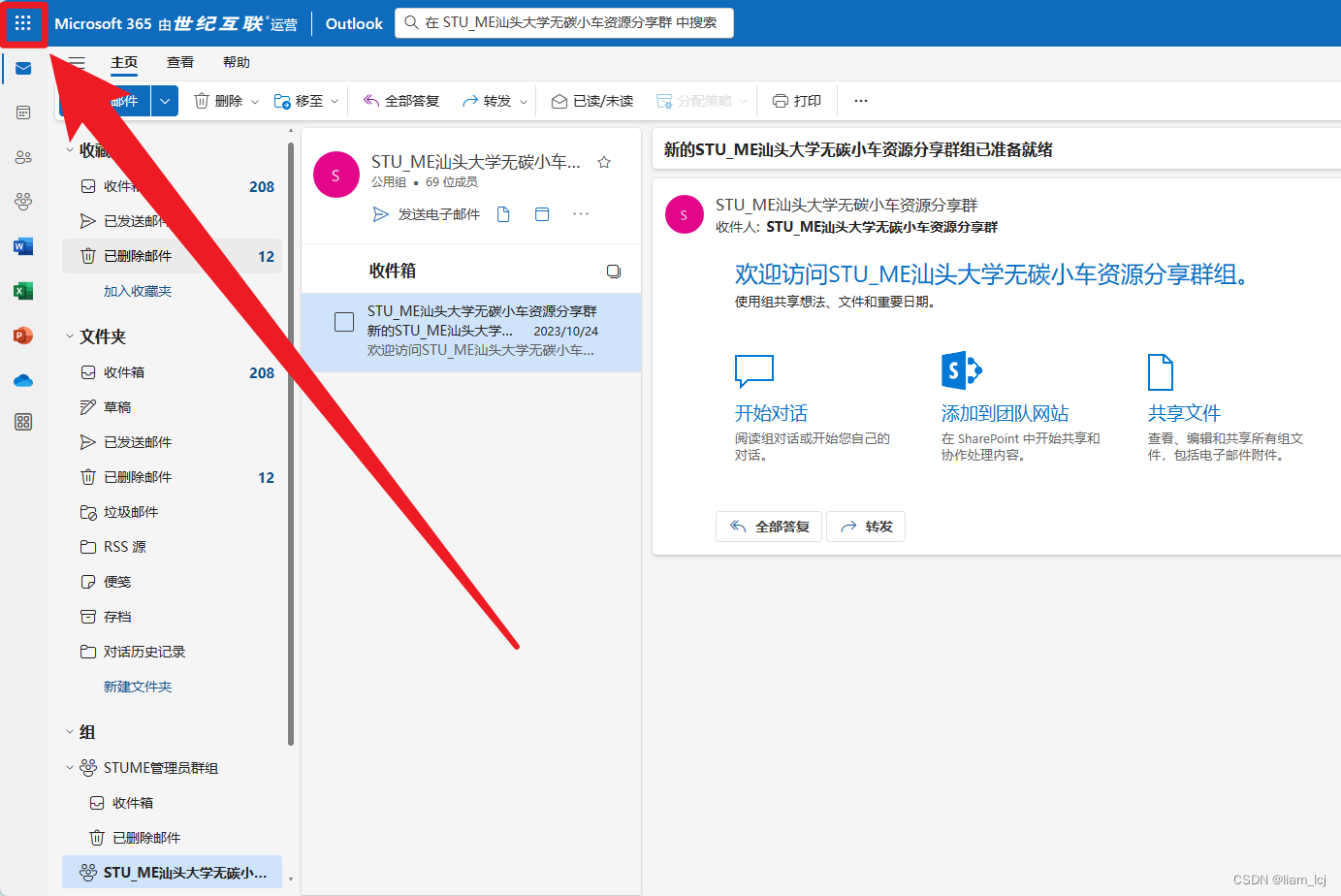Screen dimensions: 1341x896
Task: Click Send email in group header
Action: [427, 214]
